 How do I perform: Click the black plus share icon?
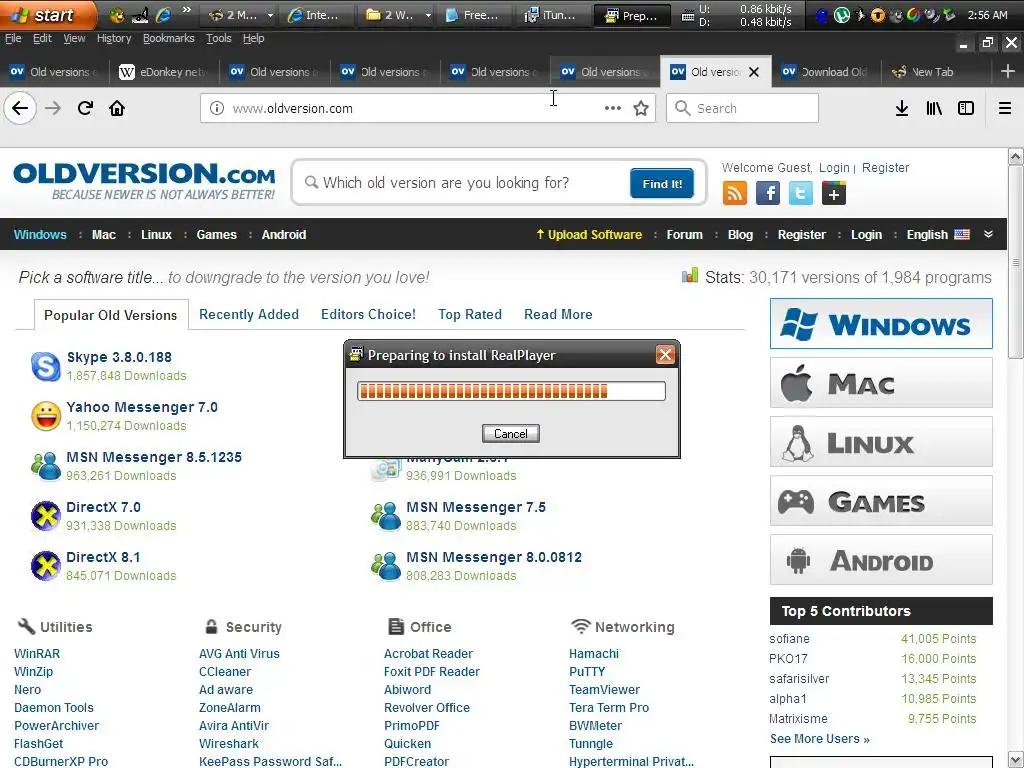(834, 193)
